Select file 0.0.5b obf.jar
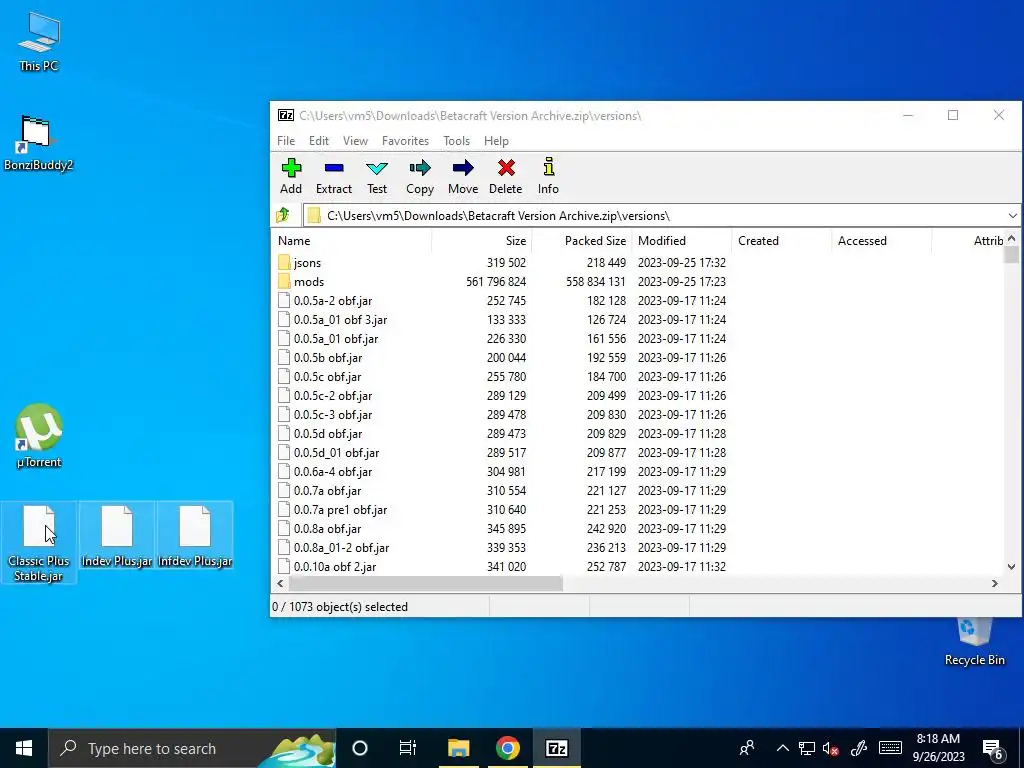This screenshot has height=768, width=1024. click(x=328, y=357)
